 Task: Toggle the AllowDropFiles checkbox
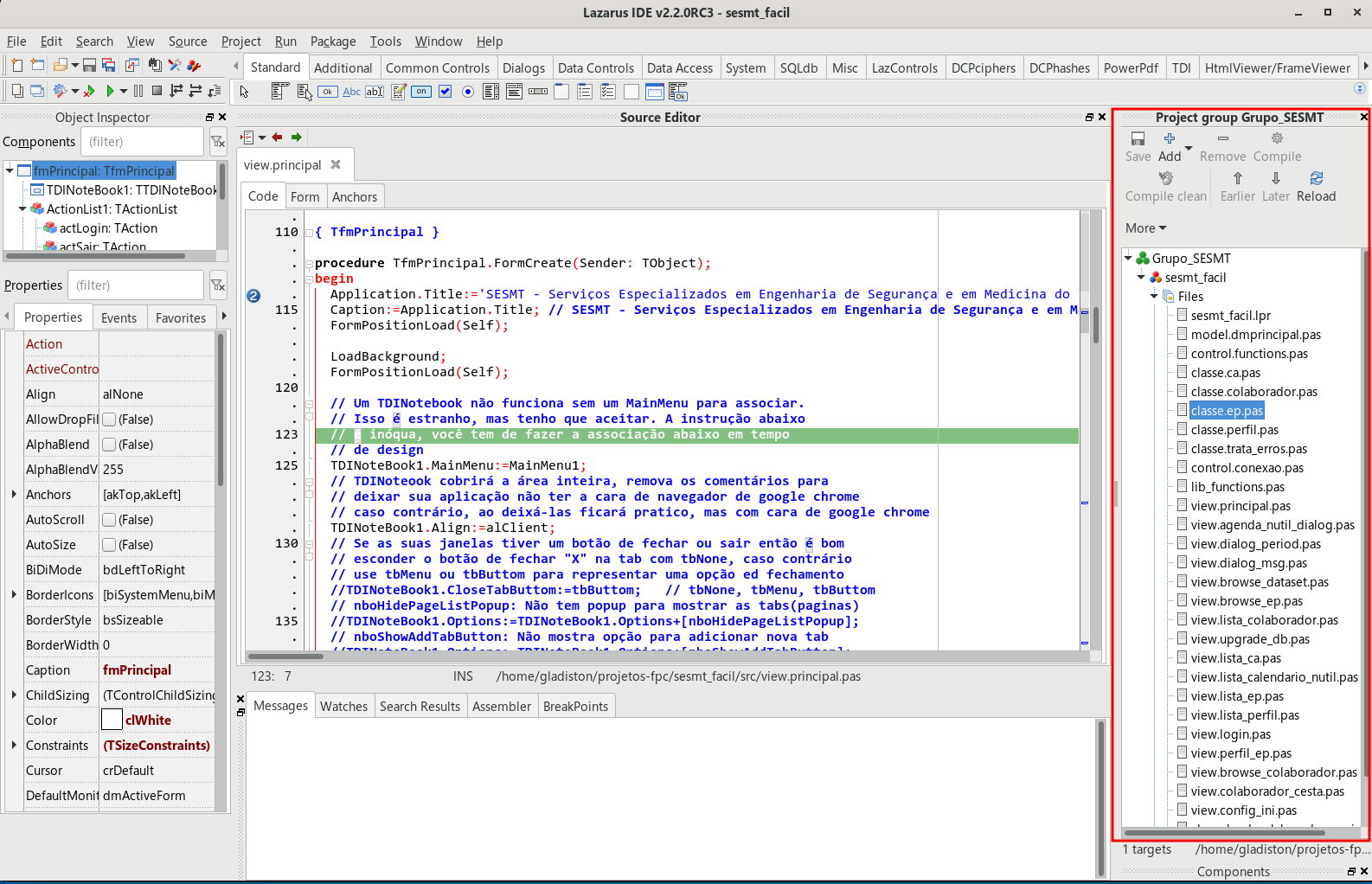(x=110, y=420)
